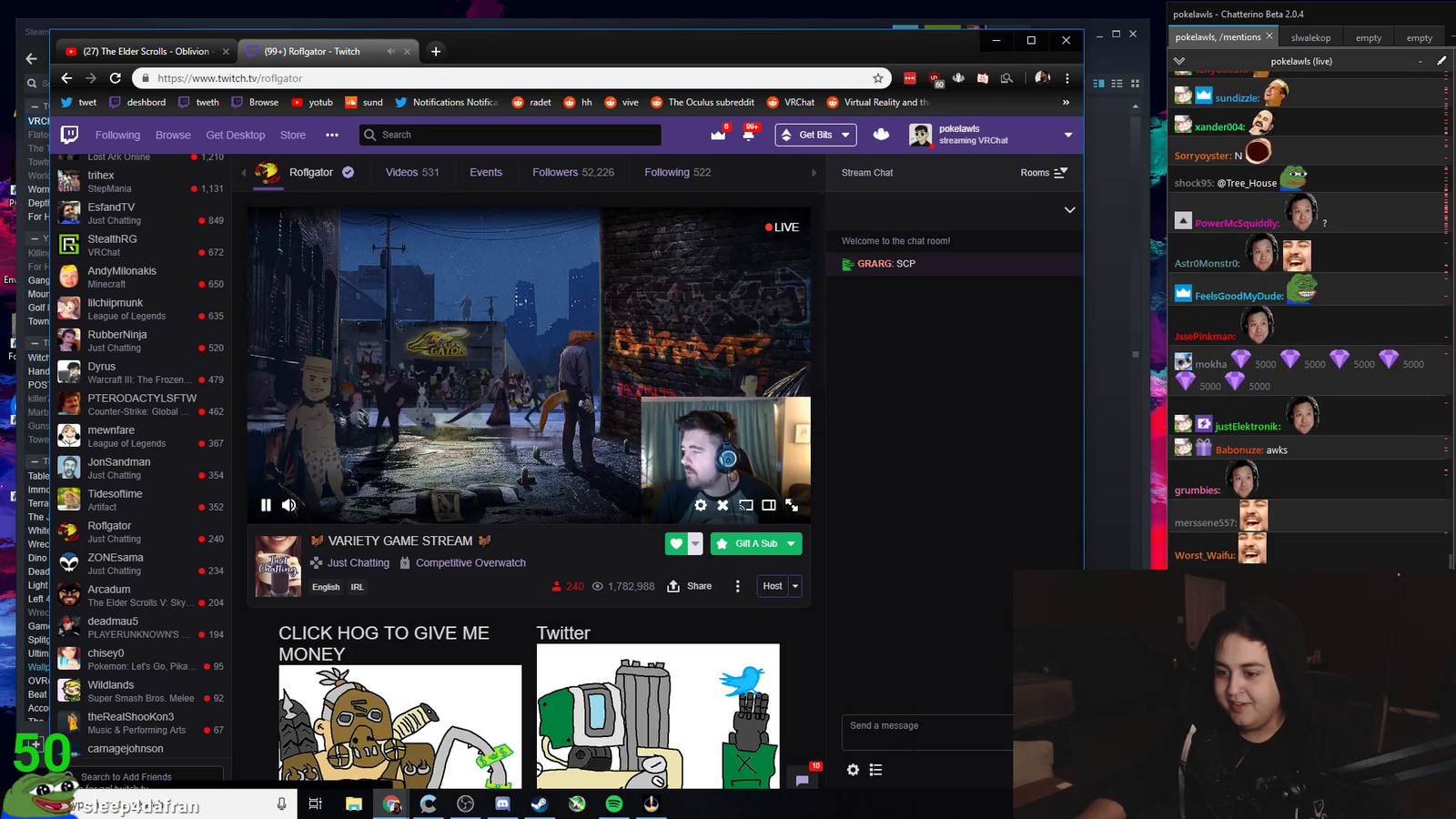This screenshot has width=1456, height=819.
Task: Open a new Chrome tab
Action: [436, 51]
